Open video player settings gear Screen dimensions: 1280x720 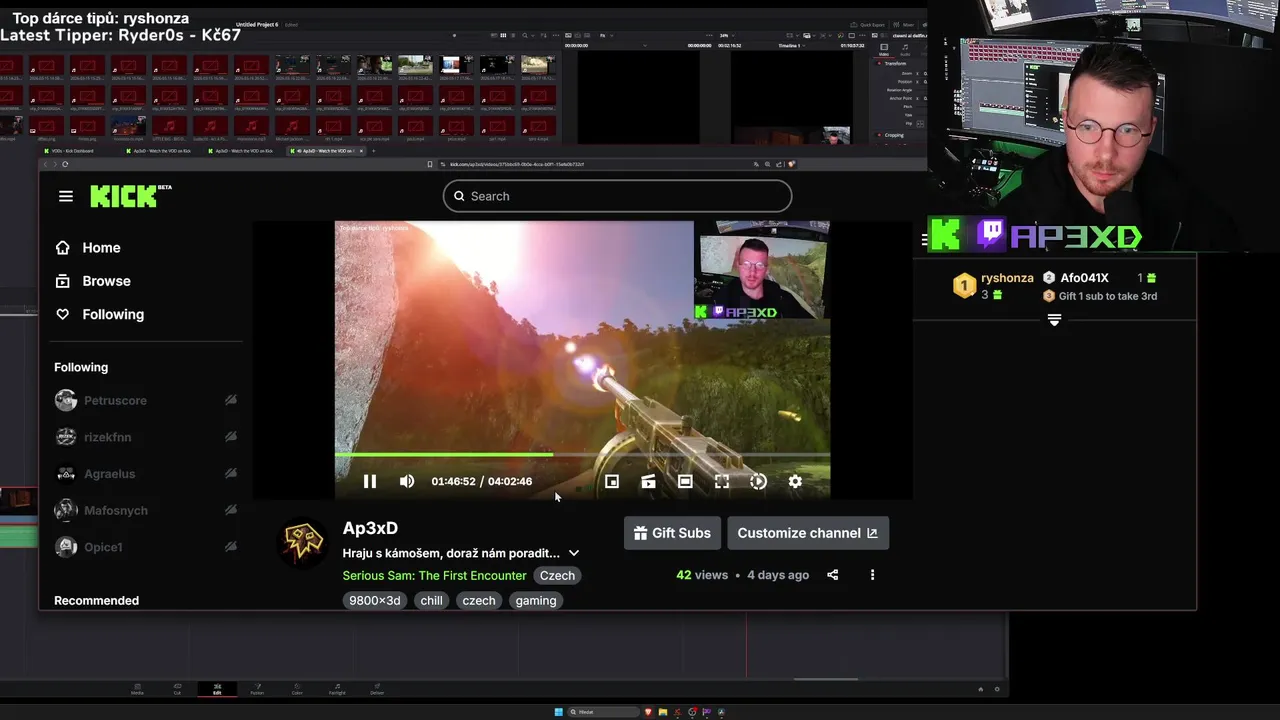point(795,481)
